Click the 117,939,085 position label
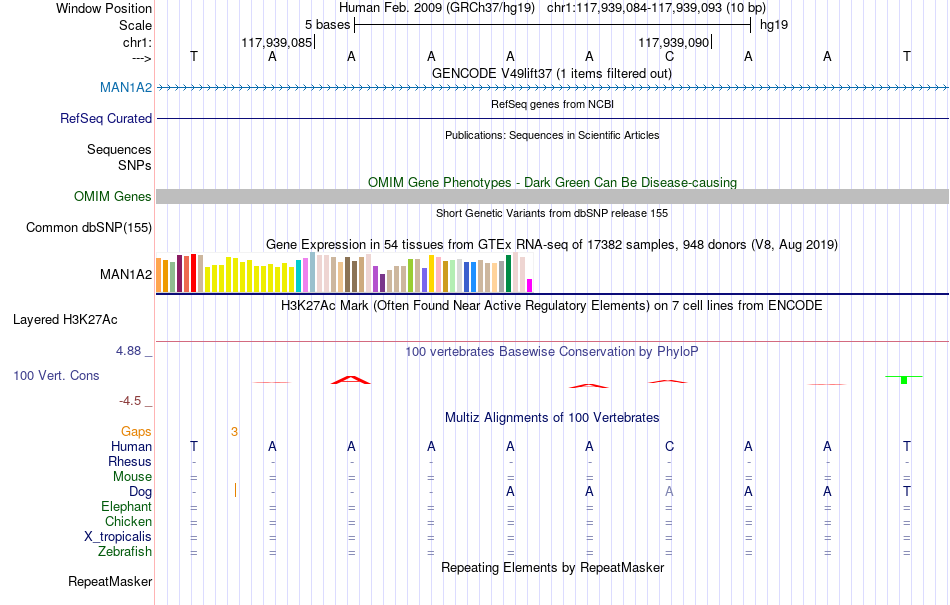Viewport: 950px width, 605px height. point(277,42)
